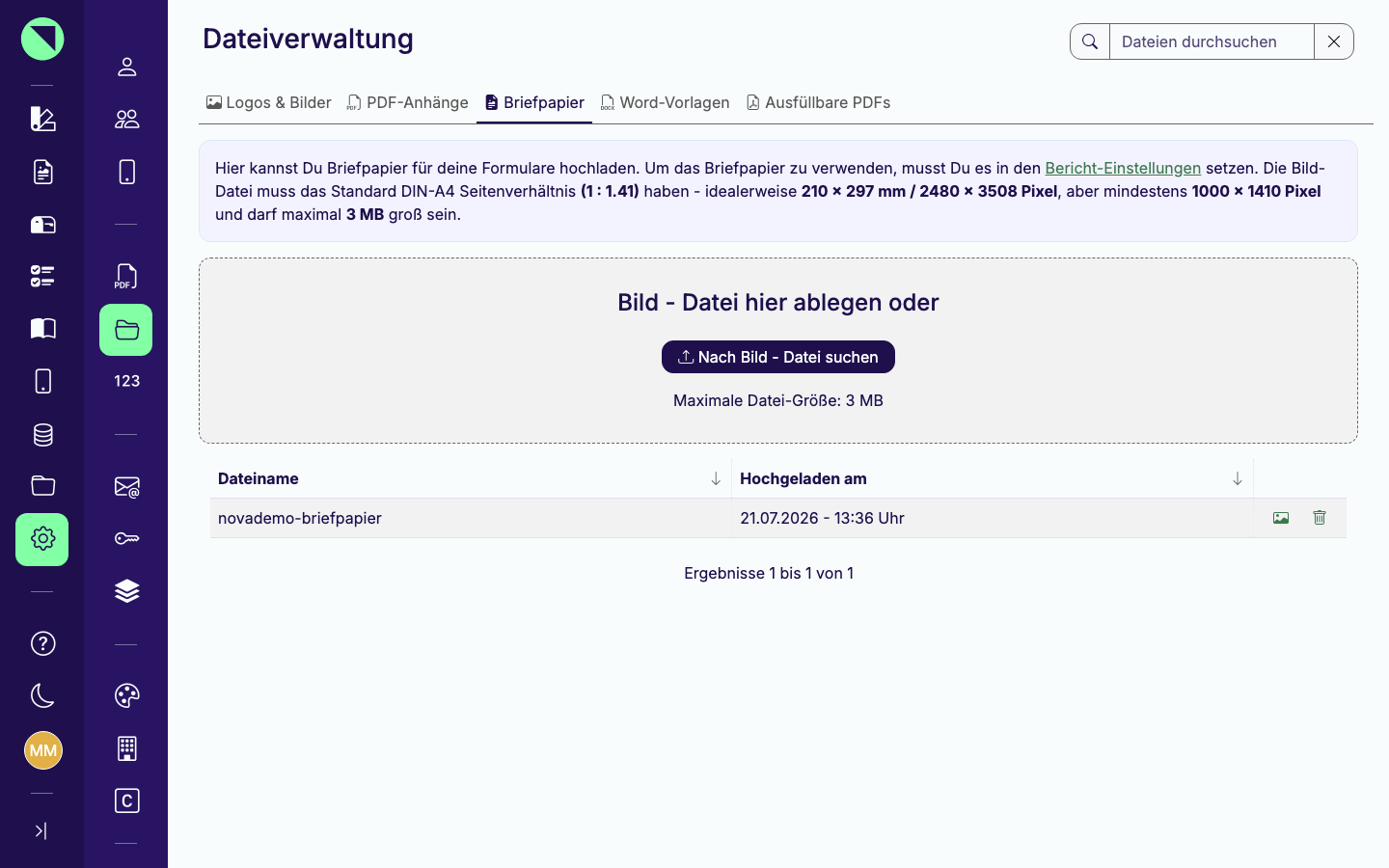Click the mailbox icon in sidebar
Viewport: 1389px width, 868px height.
pyautogui.click(x=42, y=225)
